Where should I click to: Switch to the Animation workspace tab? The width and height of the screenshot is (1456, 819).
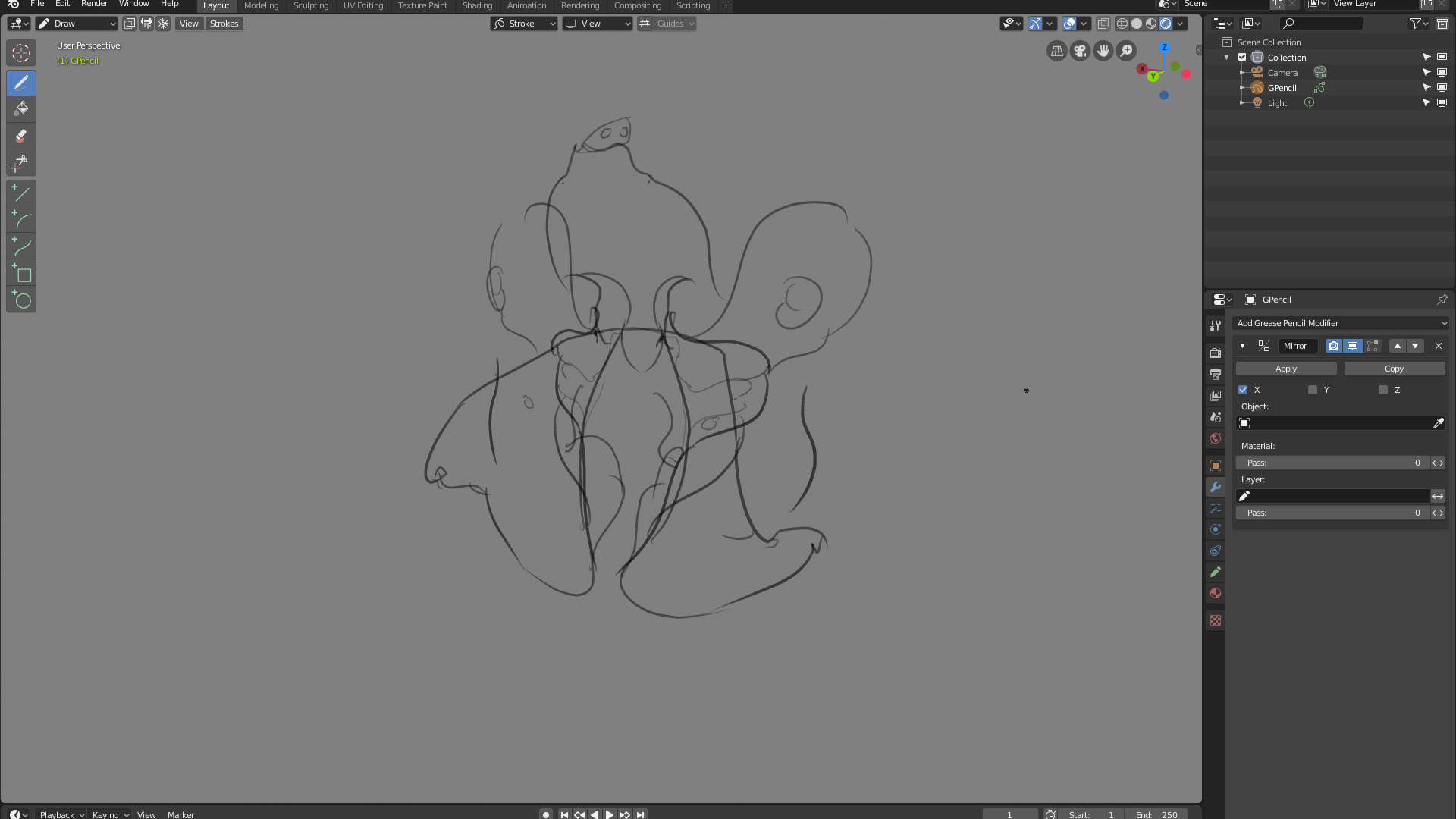pyautogui.click(x=526, y=5)
